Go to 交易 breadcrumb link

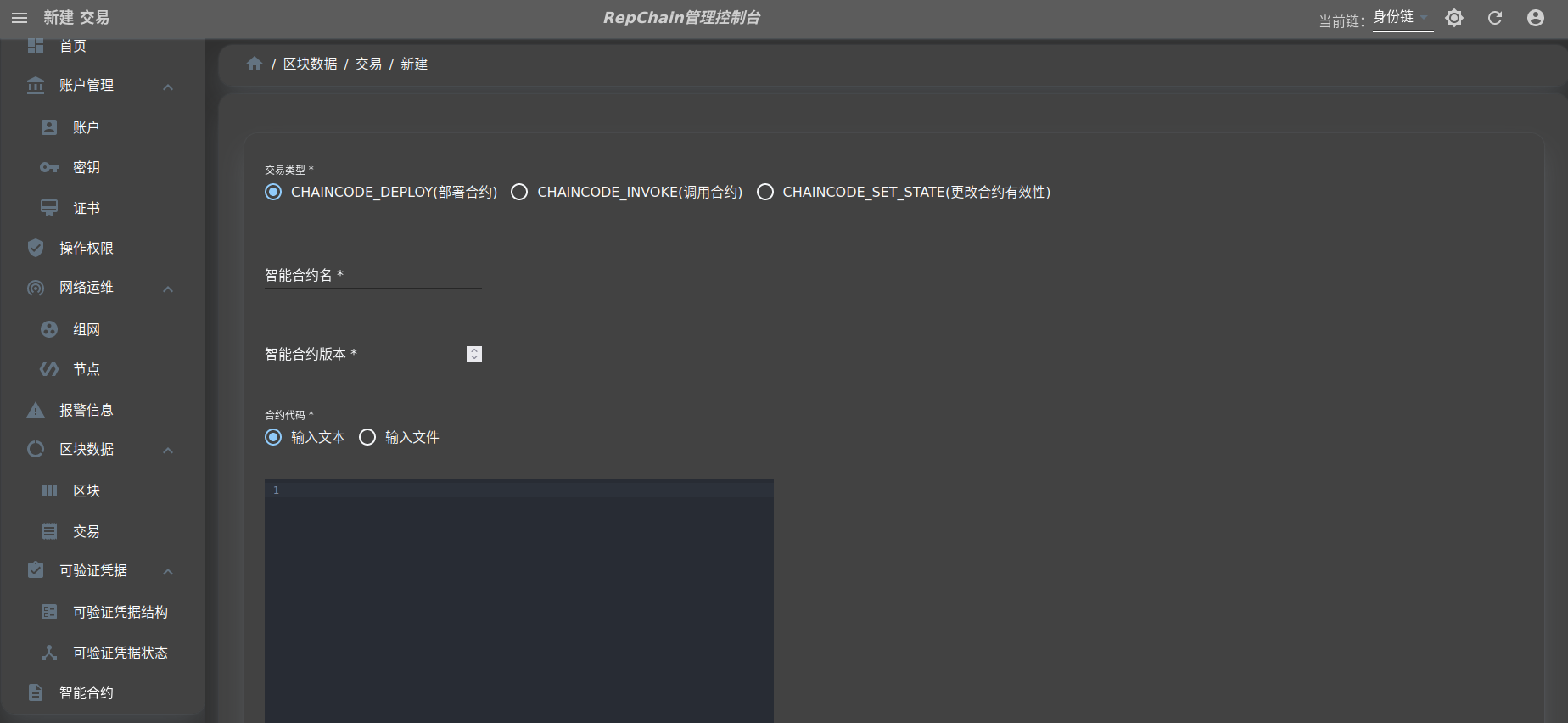369,64
